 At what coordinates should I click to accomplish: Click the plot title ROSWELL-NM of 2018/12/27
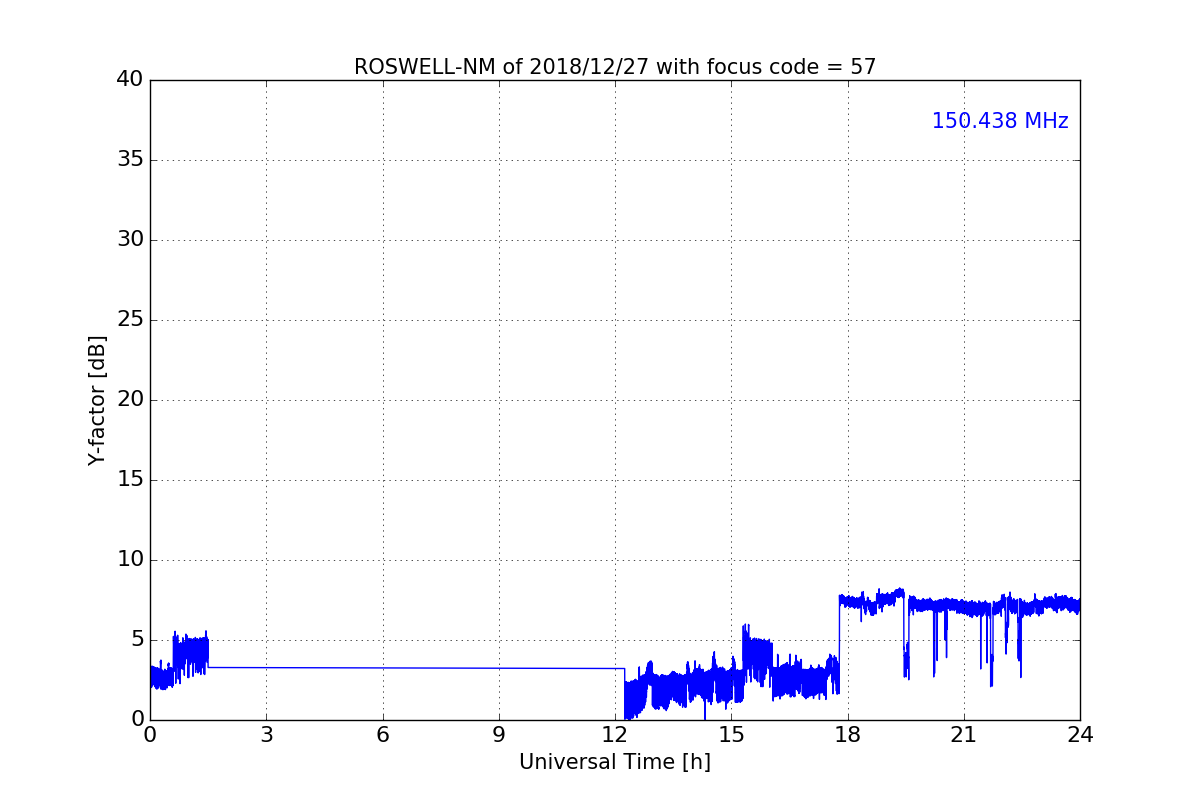point(615,67)
